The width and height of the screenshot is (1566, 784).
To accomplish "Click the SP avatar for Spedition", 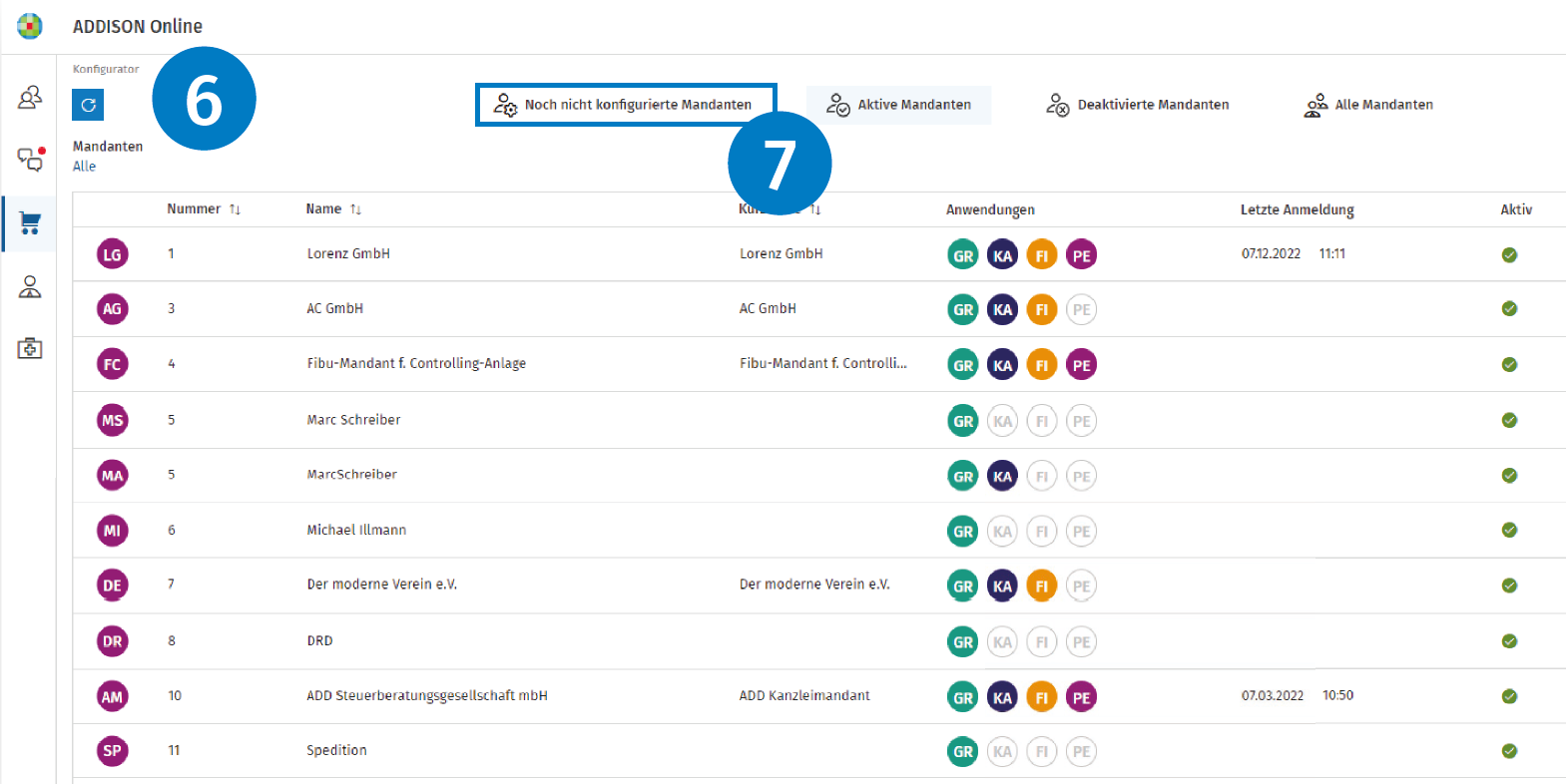I will pos(113,751).
